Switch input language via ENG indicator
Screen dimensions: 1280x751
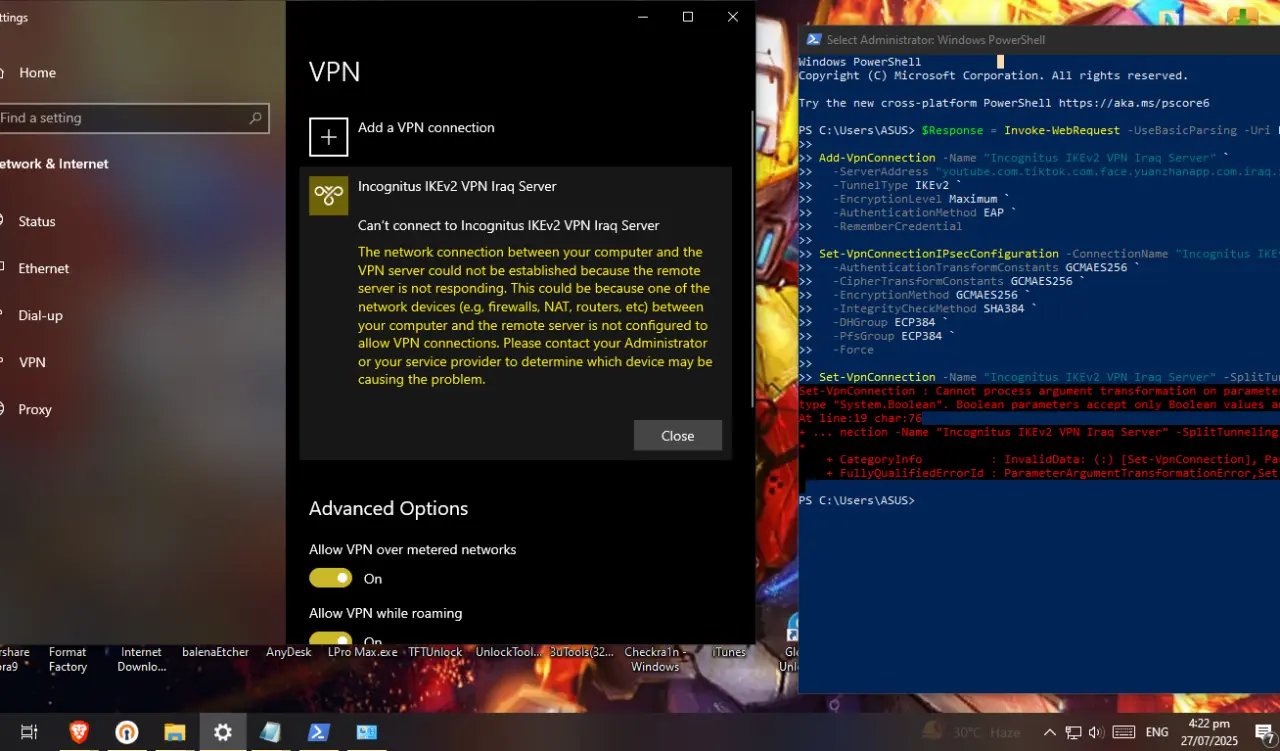point(1157,732)
